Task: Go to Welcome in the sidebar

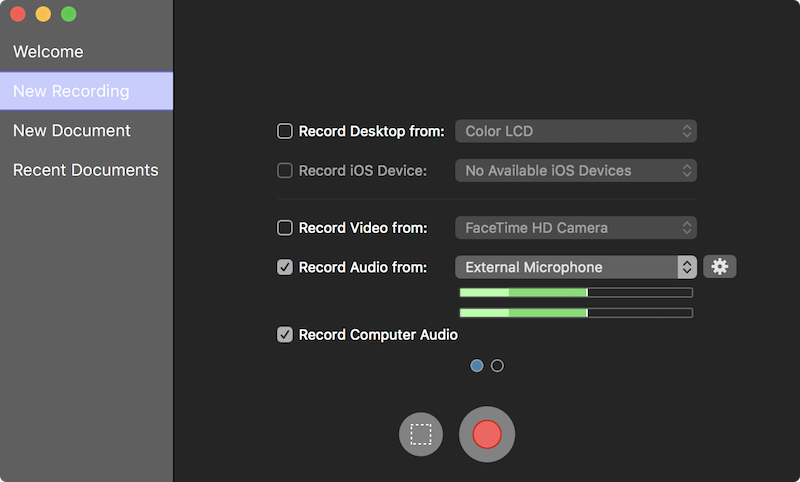Action: pyautogui.click(x=48, y=52)
